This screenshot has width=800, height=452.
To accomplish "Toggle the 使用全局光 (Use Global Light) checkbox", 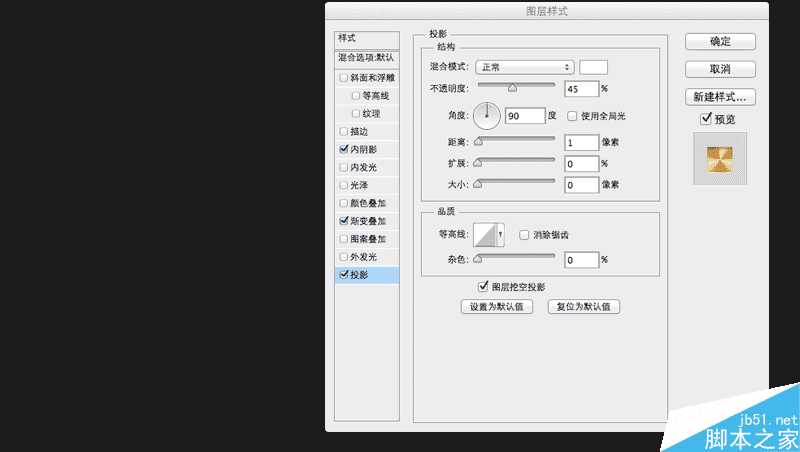I will [572, 116].
